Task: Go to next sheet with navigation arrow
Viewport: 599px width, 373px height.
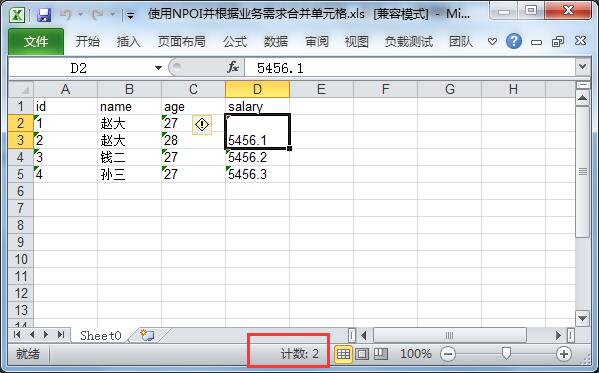Action: (46, 335)
